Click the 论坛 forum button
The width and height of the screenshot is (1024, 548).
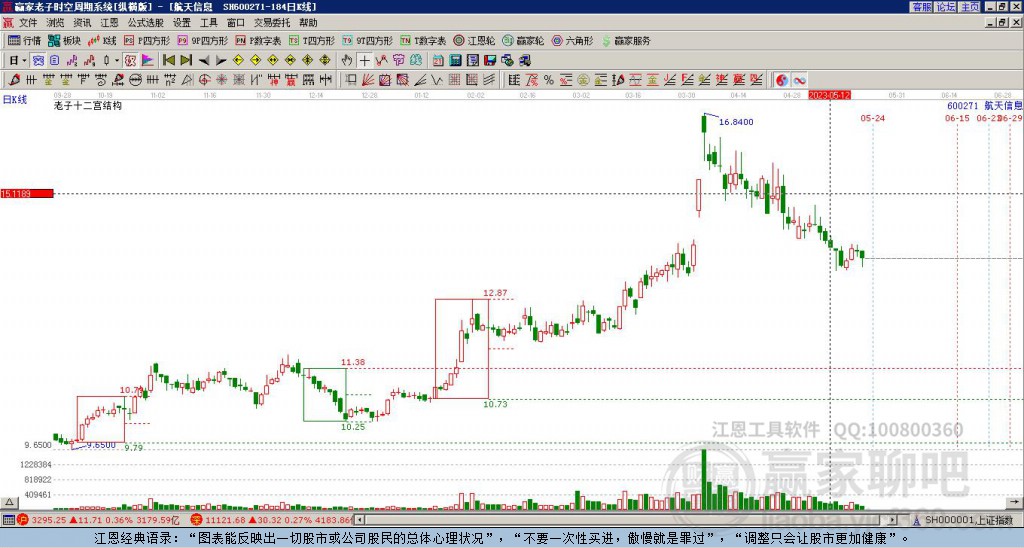tap(946, 7)
